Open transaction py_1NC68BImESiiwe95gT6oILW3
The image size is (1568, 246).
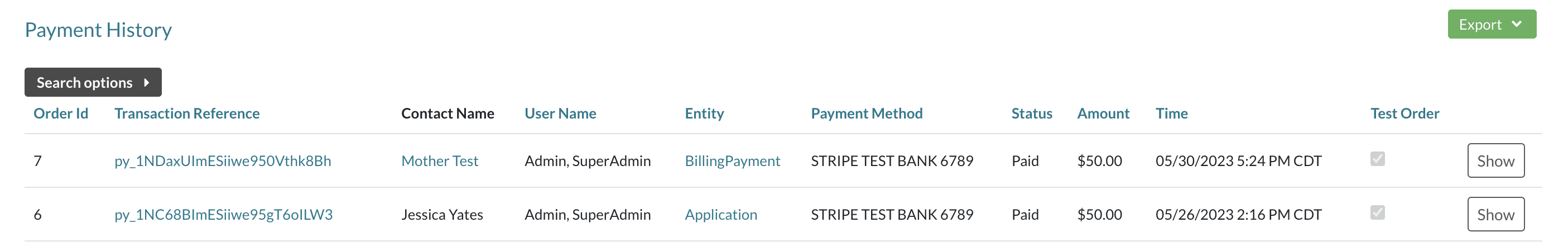[x=223, y=215]
